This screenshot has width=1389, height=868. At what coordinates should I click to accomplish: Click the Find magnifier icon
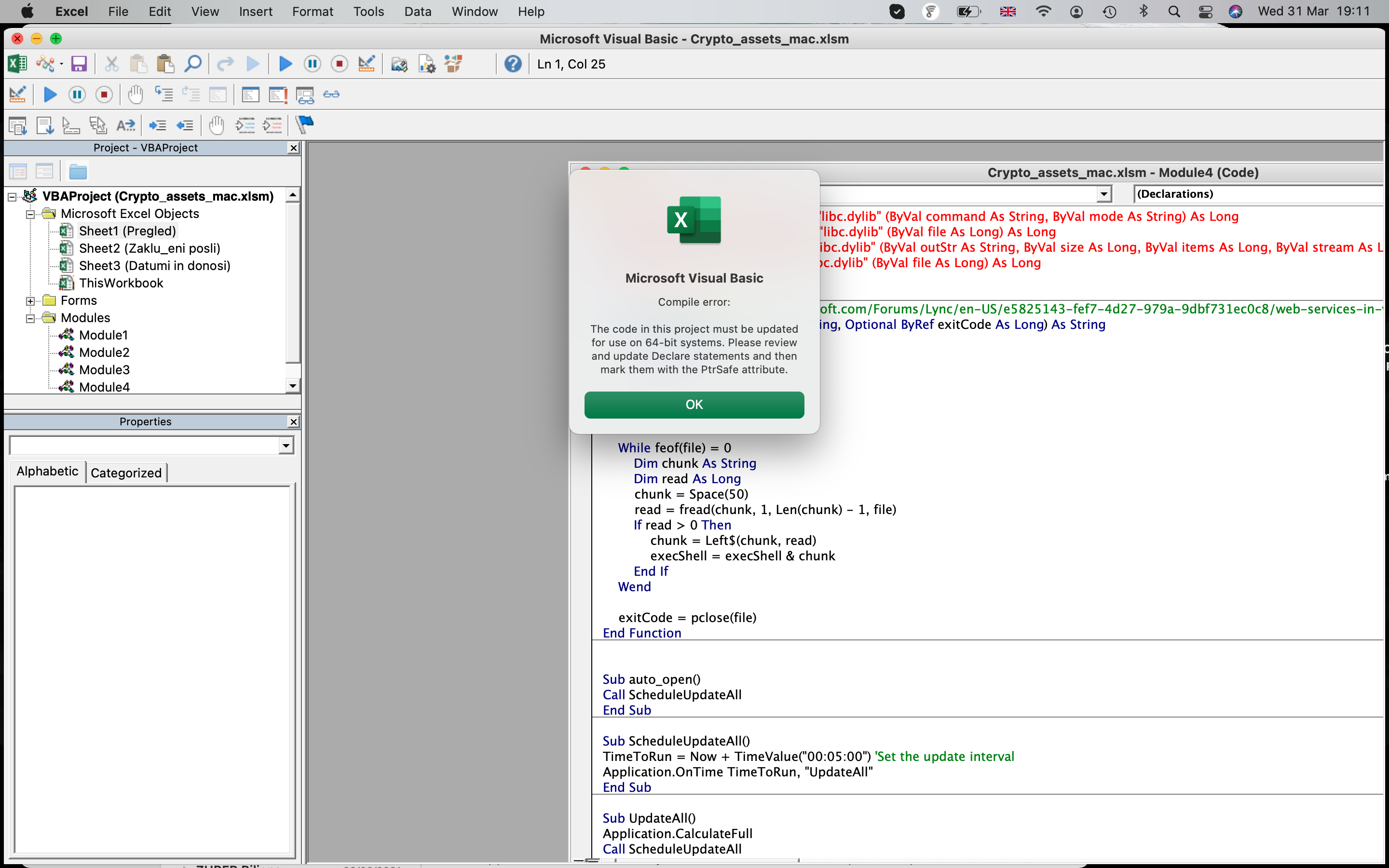click(193, 64)
